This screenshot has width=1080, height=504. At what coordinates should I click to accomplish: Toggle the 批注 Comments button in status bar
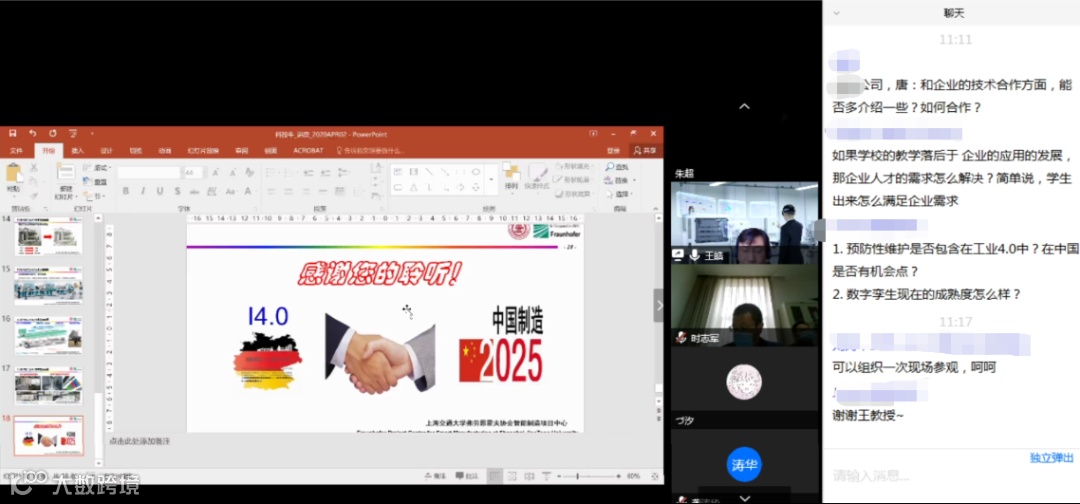click(468, 476)
